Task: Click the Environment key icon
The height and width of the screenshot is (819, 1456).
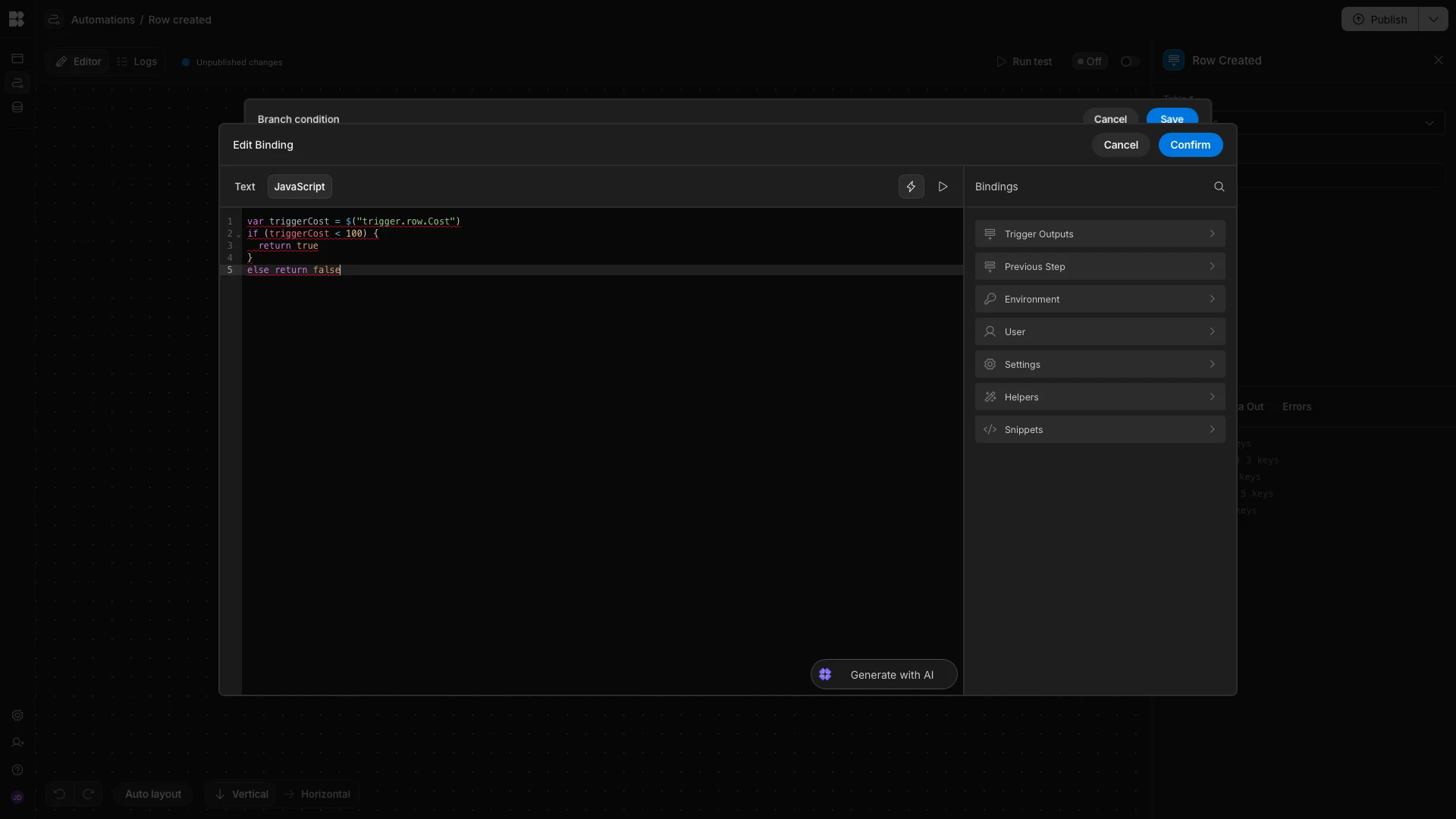Action: [x=990, y=300]
